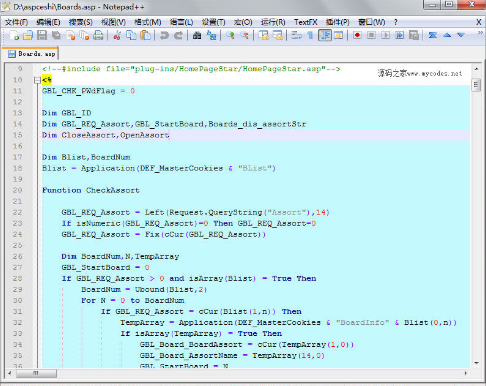
Task: Start macro recording with red dot
Action: 357,35
